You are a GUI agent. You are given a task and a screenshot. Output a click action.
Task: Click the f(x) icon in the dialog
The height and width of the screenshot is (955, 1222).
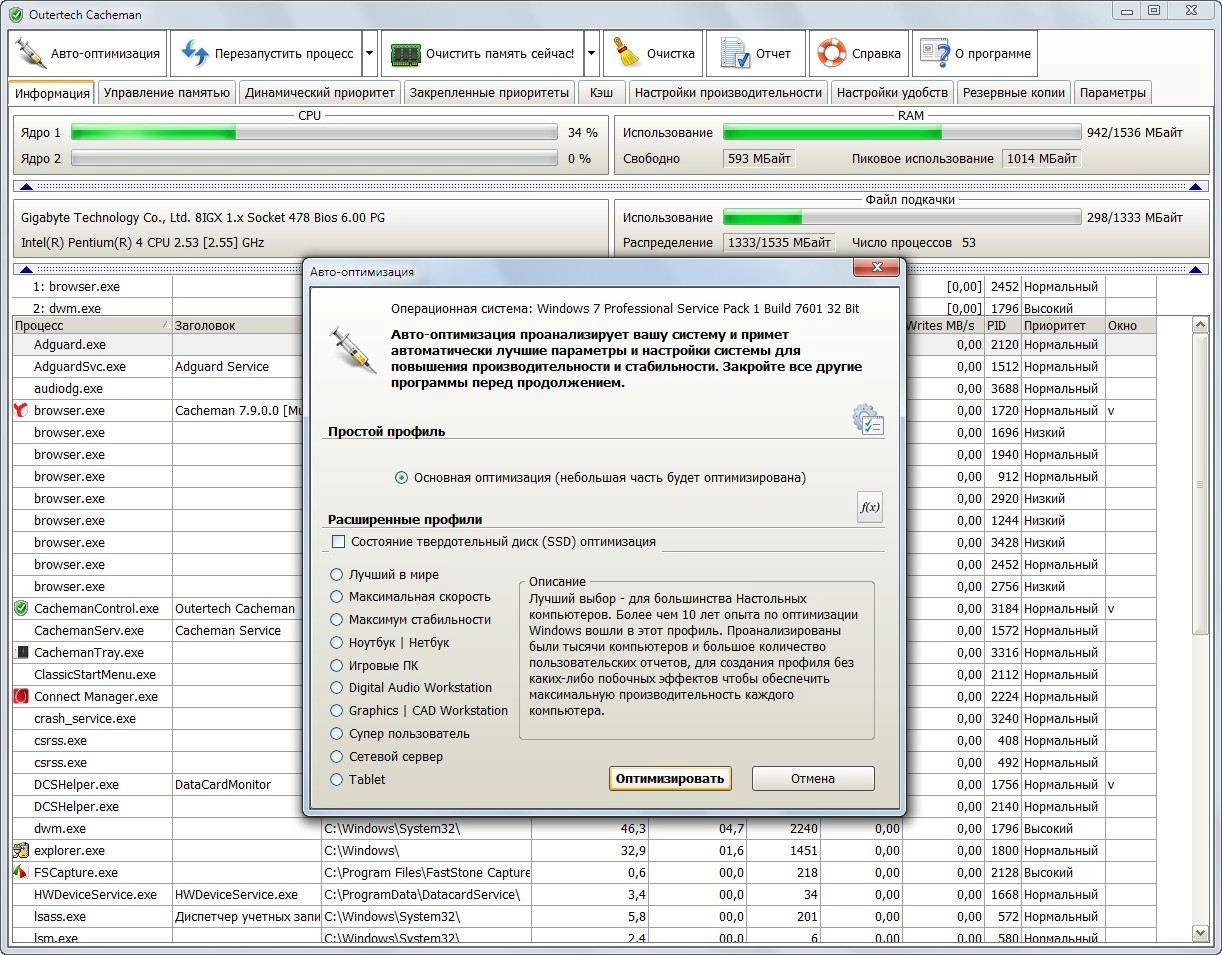(x=870, y=507)
